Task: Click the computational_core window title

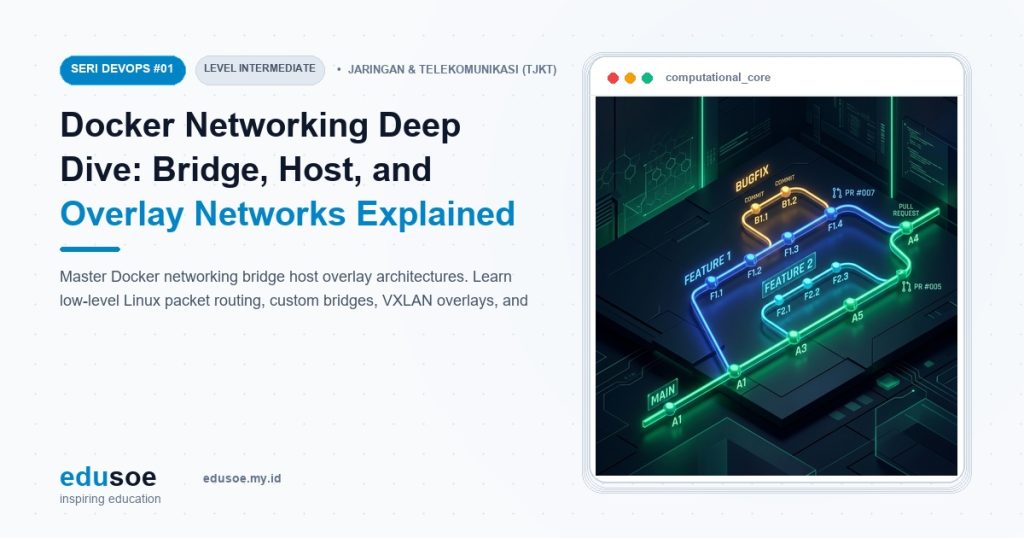Action: click(718, 78)
